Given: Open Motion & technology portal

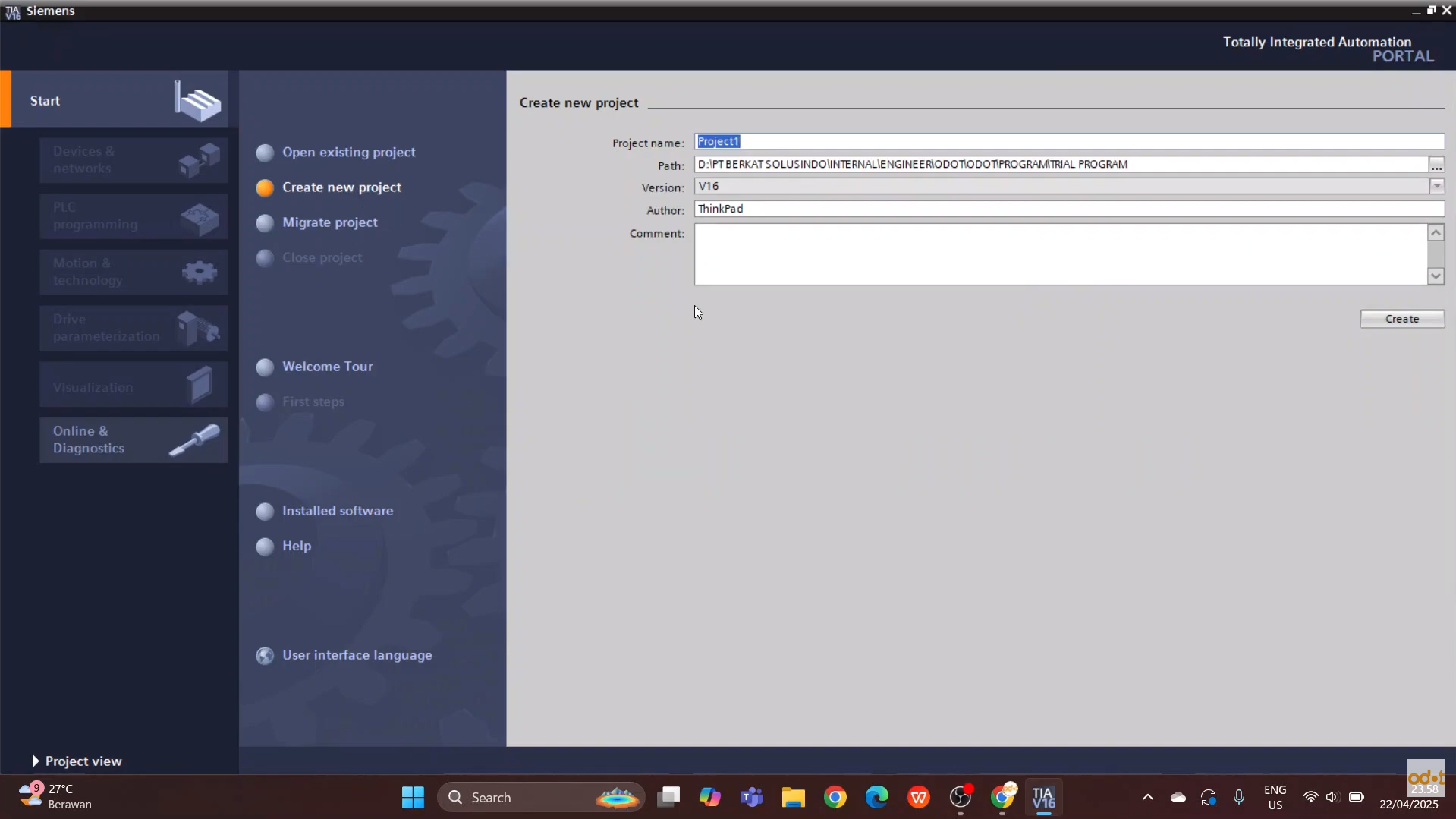Looking at the screenshot, I should [134, 272].
